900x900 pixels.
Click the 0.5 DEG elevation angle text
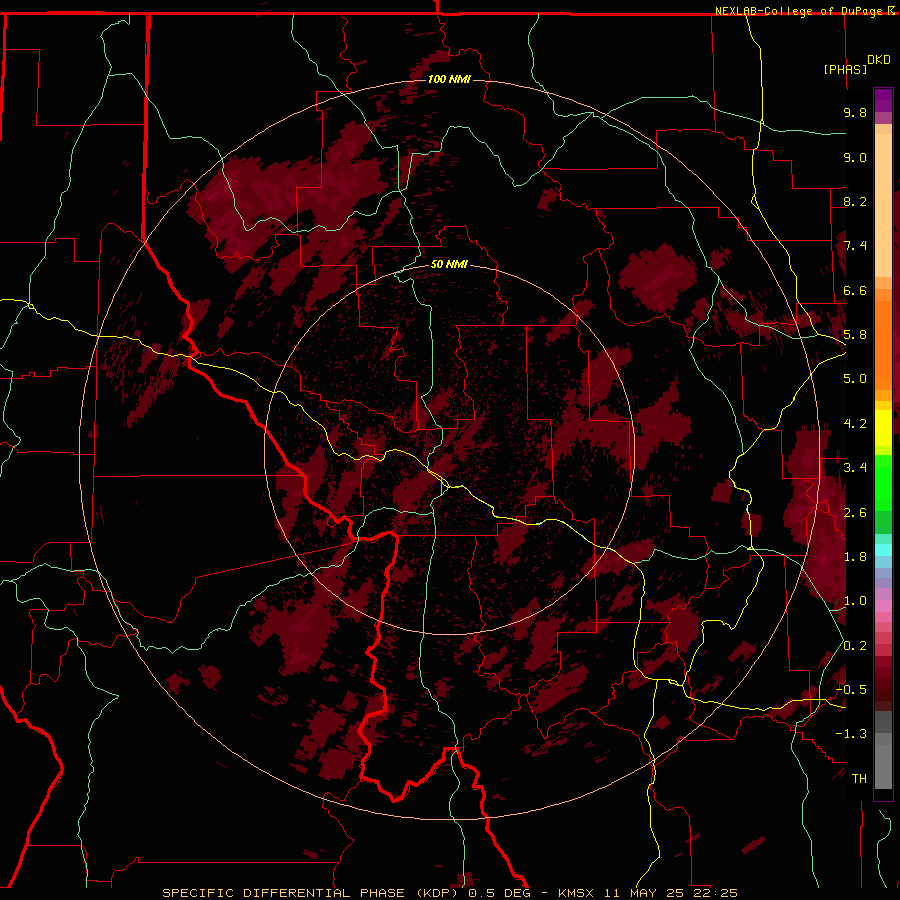coord(499,893)
